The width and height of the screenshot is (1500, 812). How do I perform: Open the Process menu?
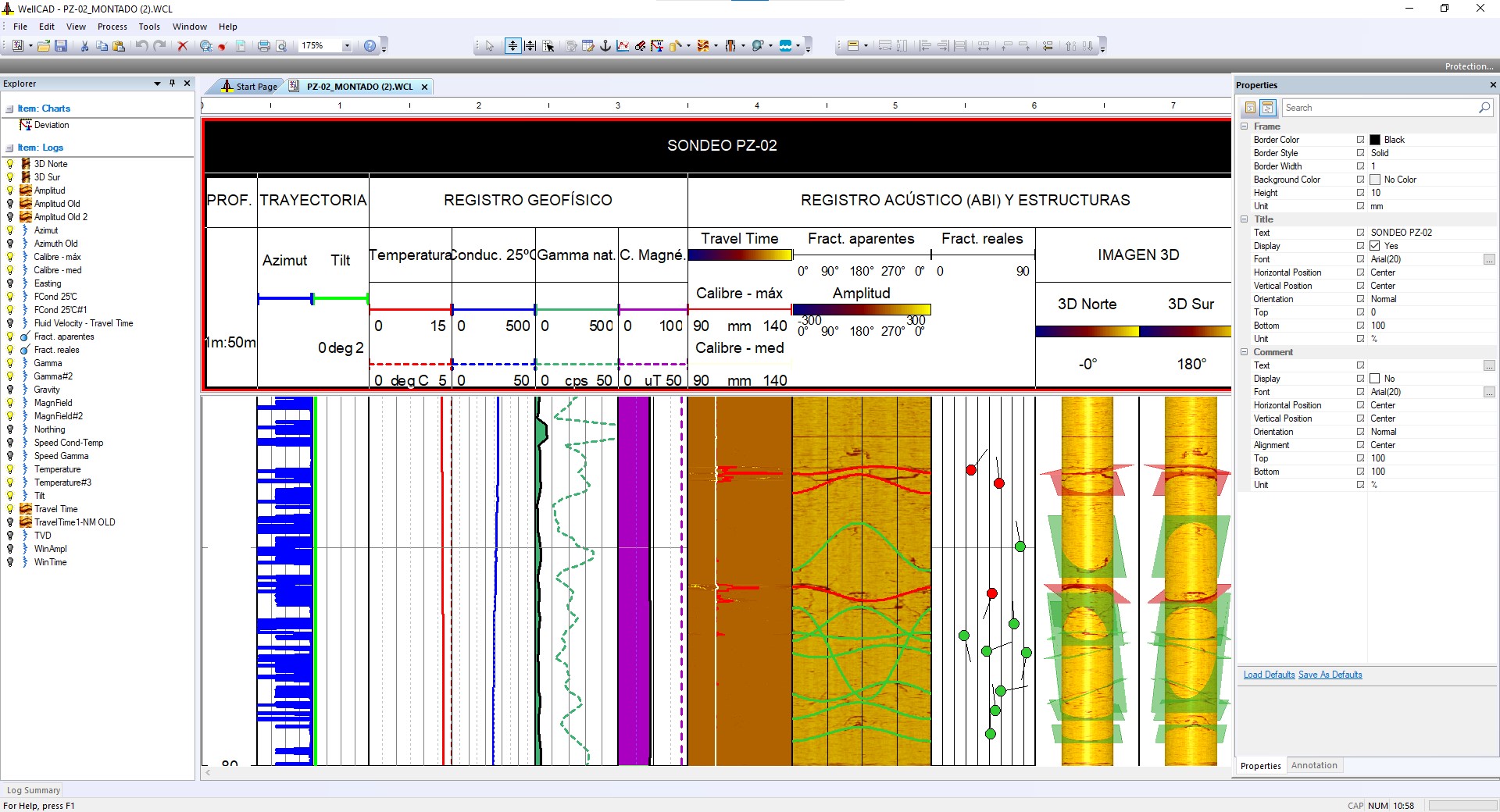[112, 27]
